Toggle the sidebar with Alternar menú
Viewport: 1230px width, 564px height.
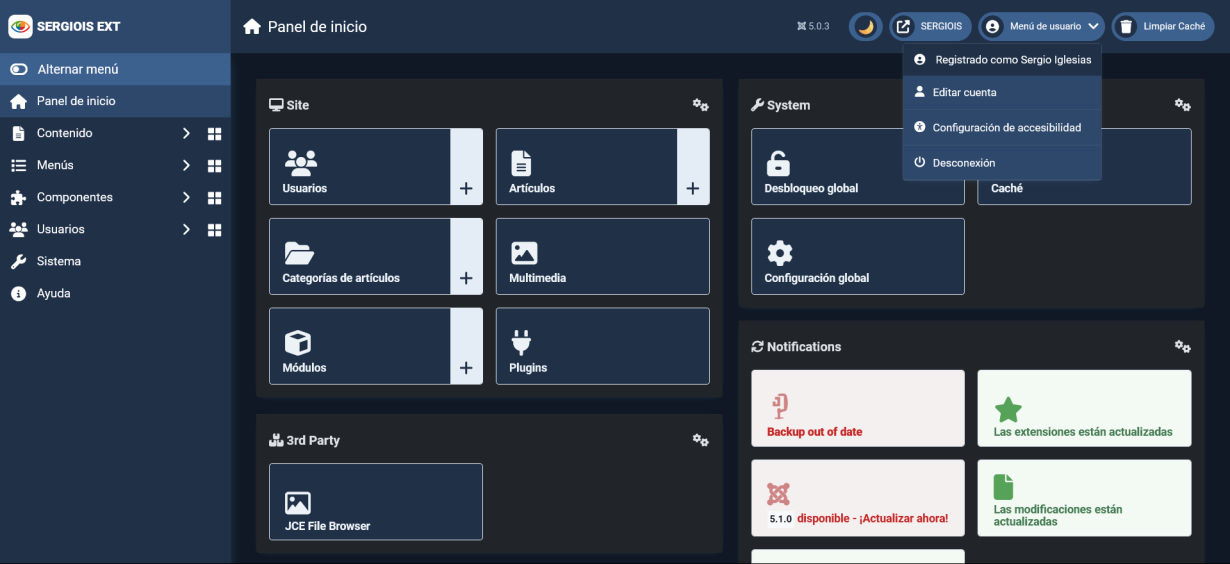click(115, 69)
